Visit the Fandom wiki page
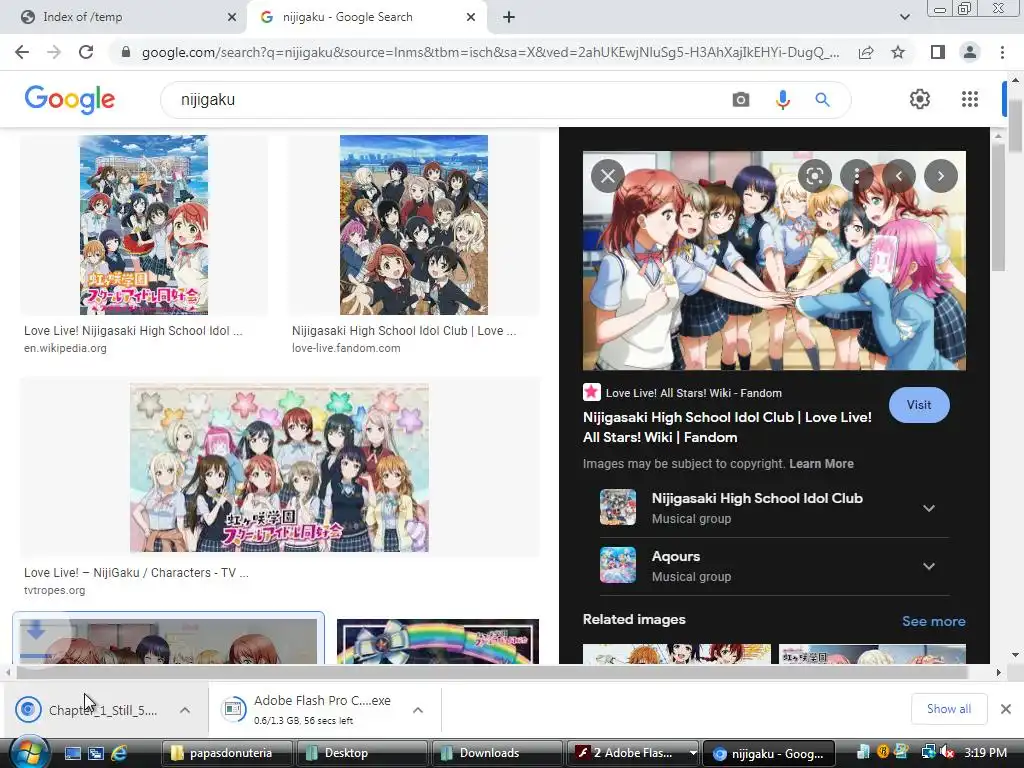 (x=919, y=405)
